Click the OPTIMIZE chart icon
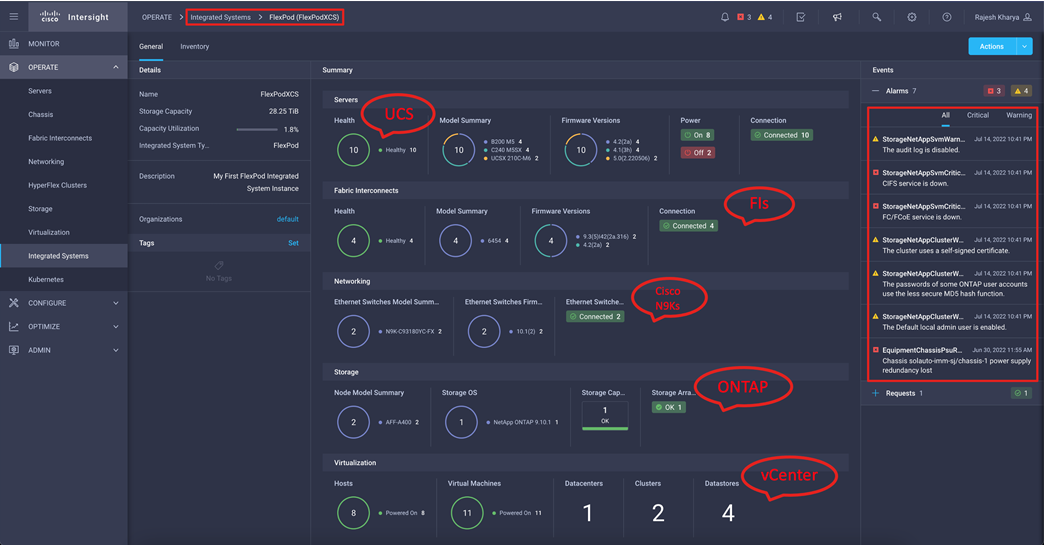Screen dimensions: 1044x545 point(14,326)
